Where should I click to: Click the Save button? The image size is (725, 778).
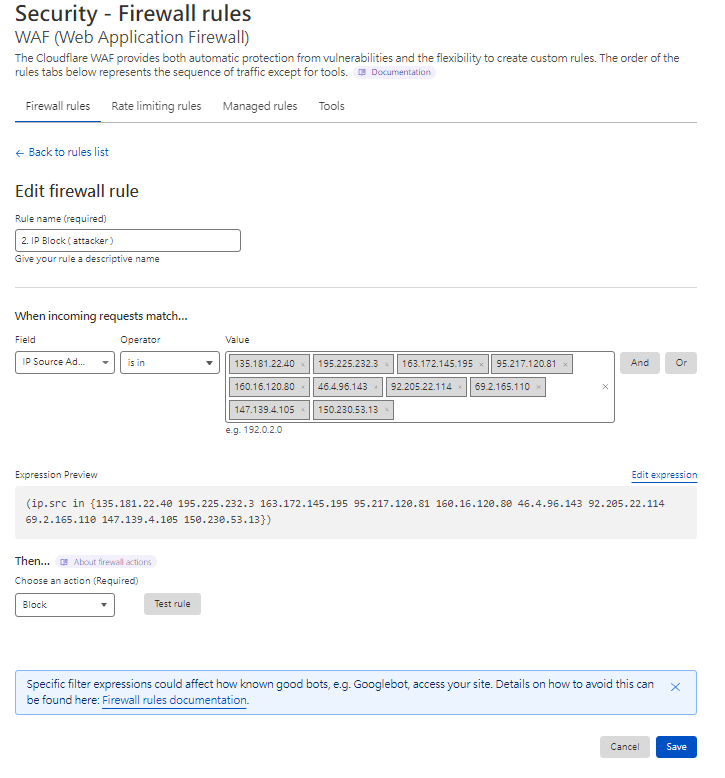click(676, 747)
